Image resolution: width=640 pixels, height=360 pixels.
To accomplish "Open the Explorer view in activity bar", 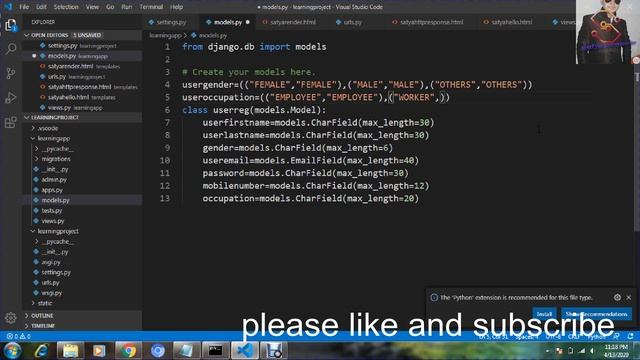I will coord(11,25).
